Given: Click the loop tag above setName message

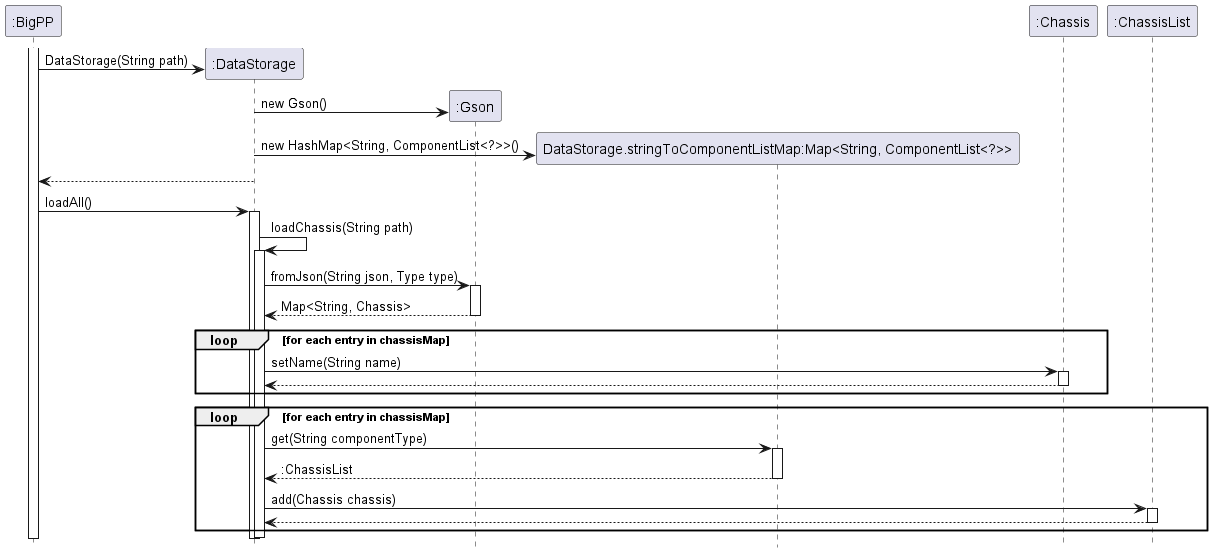Looking at the screenshot, I should point(225,340).
